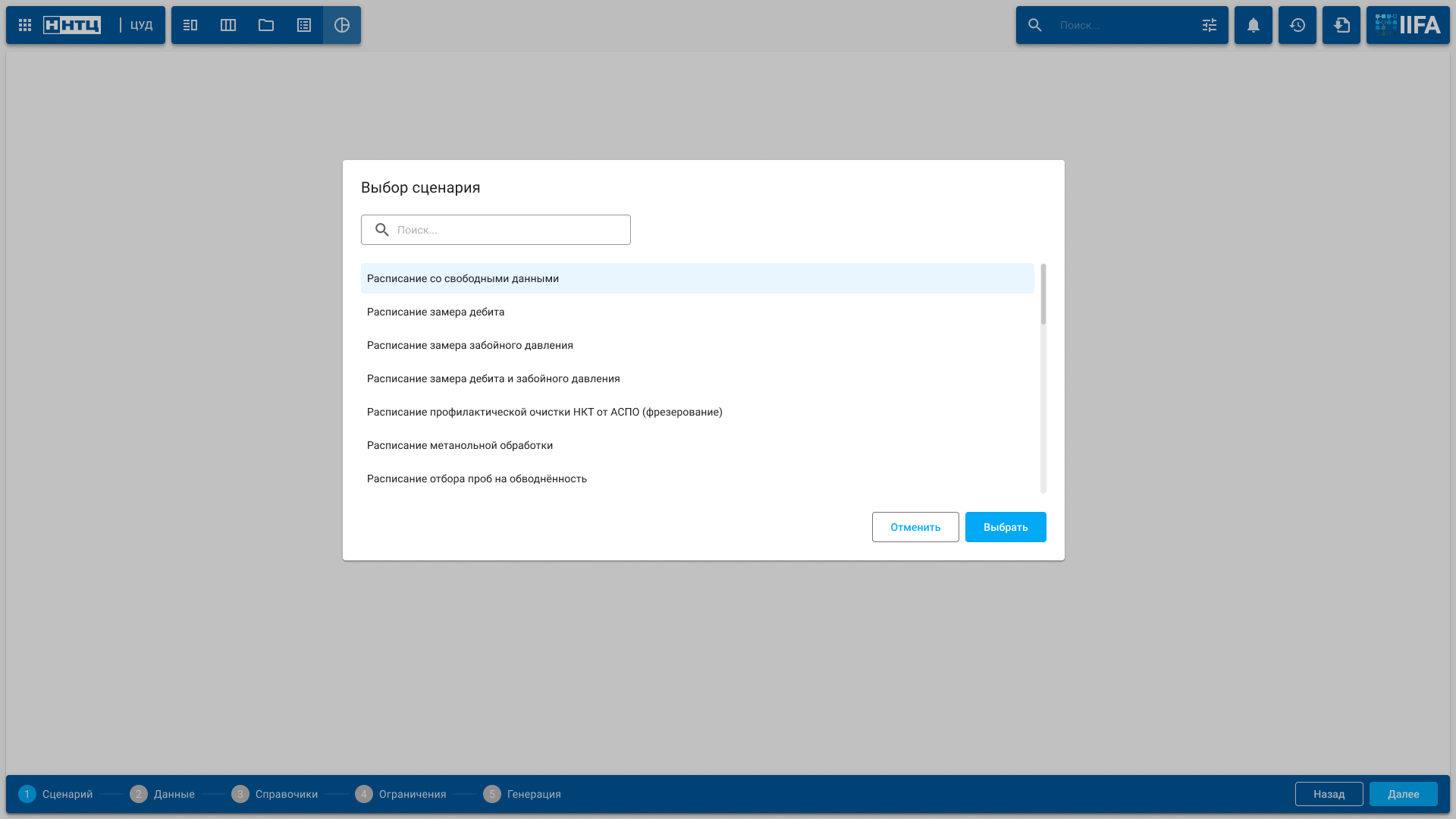This screenshot has height=819, width=1456.
Task: Click the import file icon next to IIFA
Action: [x=1341, y=25]
